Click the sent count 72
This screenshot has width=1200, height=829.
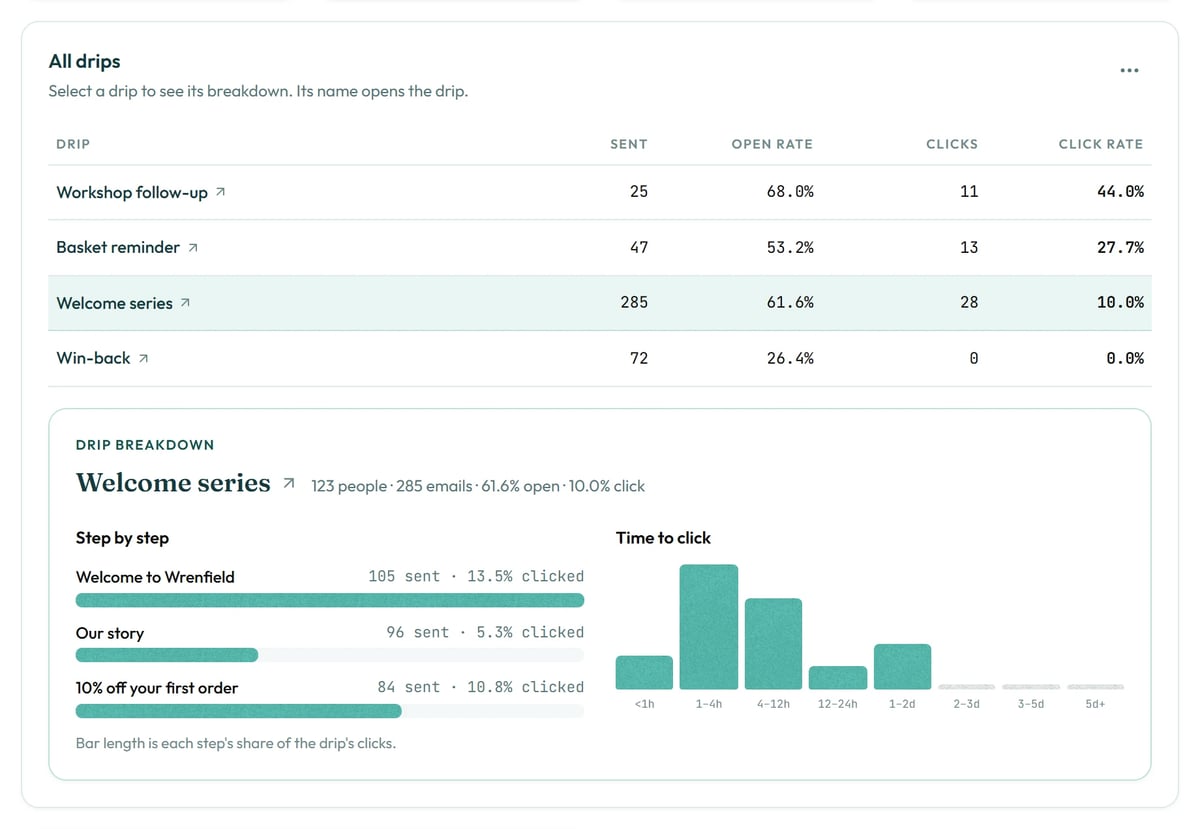639,358
